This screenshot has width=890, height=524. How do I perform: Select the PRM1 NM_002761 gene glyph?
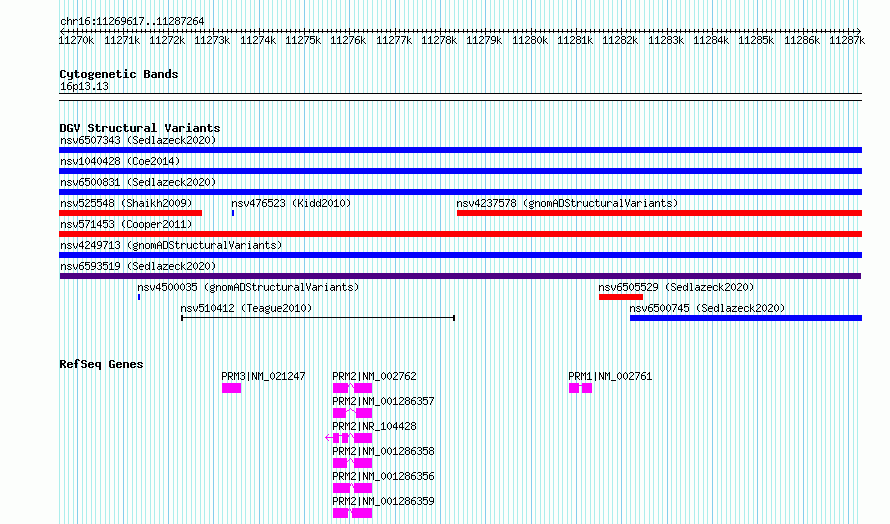click(581, 388)
